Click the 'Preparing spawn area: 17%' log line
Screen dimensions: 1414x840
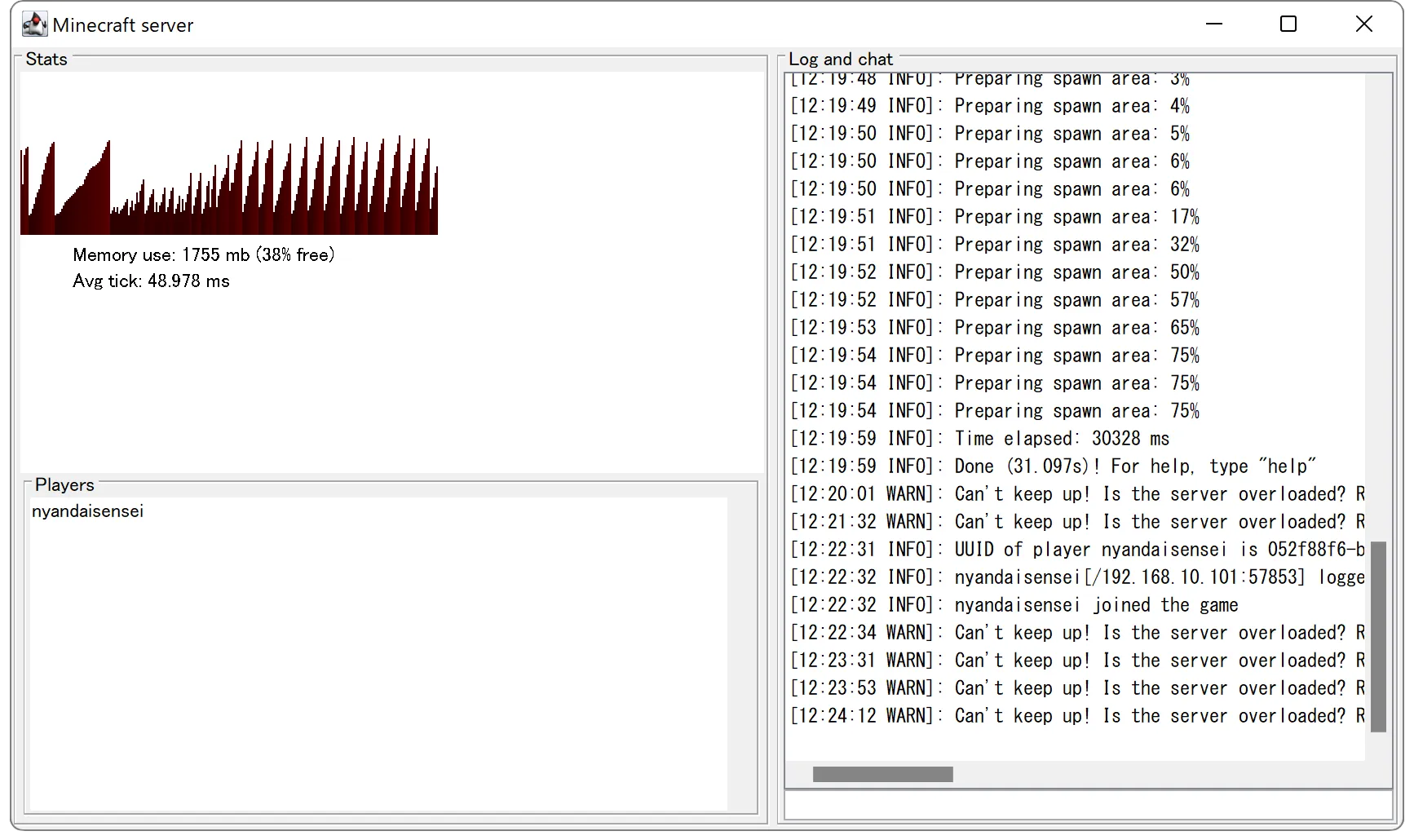tap(995, 217)
